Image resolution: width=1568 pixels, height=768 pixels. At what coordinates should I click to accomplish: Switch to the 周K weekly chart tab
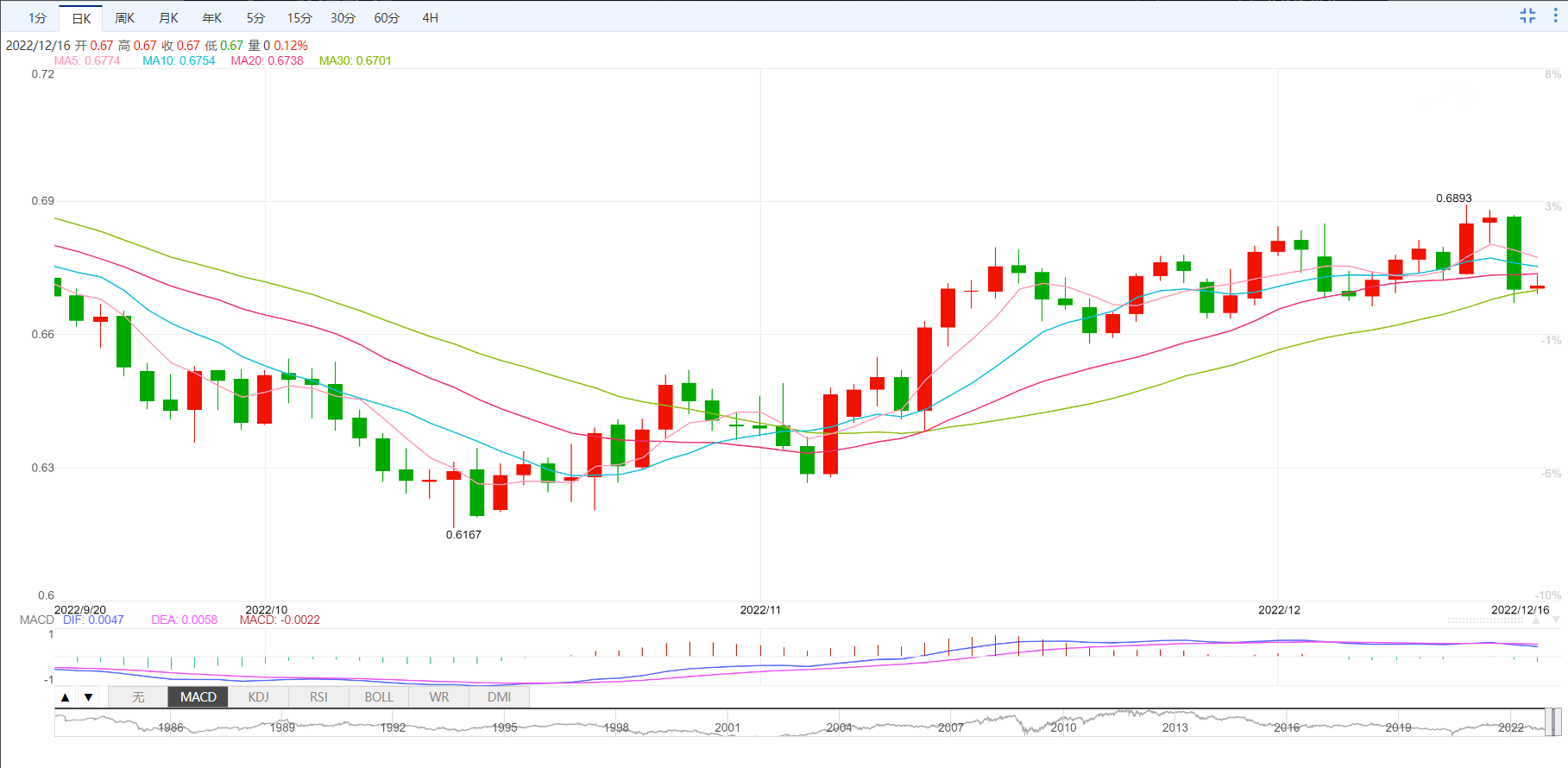coord(124,18)
